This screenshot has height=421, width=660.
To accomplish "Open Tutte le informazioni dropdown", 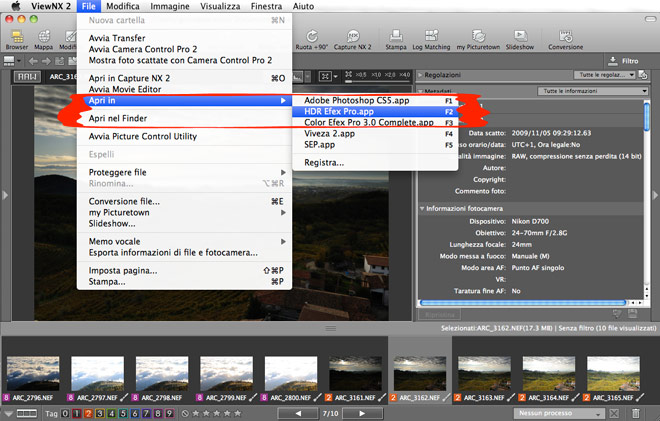I will (593, 91).
